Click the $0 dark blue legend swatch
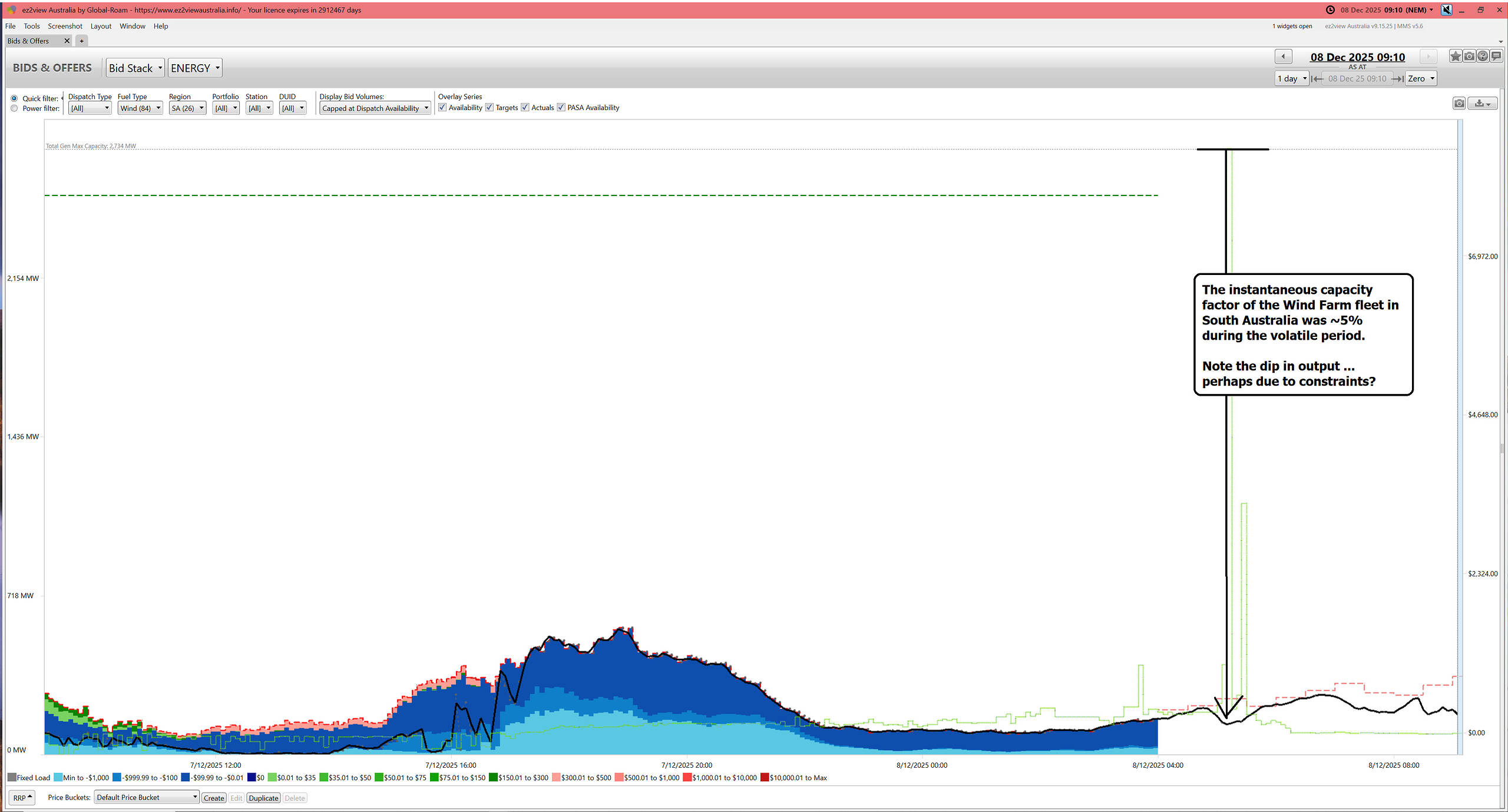Screen dimensions: 1508x812 pyautogui.click(x=252, y=778)
